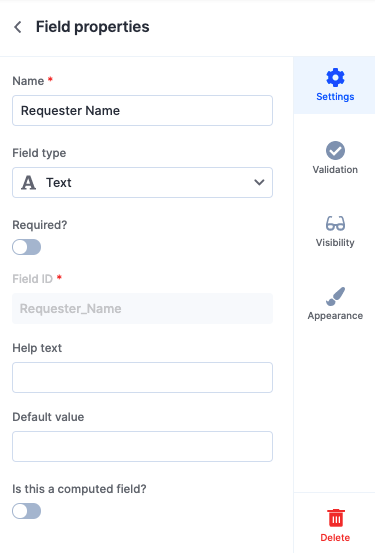The image size is (375, 553).
Task: Click the disabled Field ID input
Action: [143, 309]
